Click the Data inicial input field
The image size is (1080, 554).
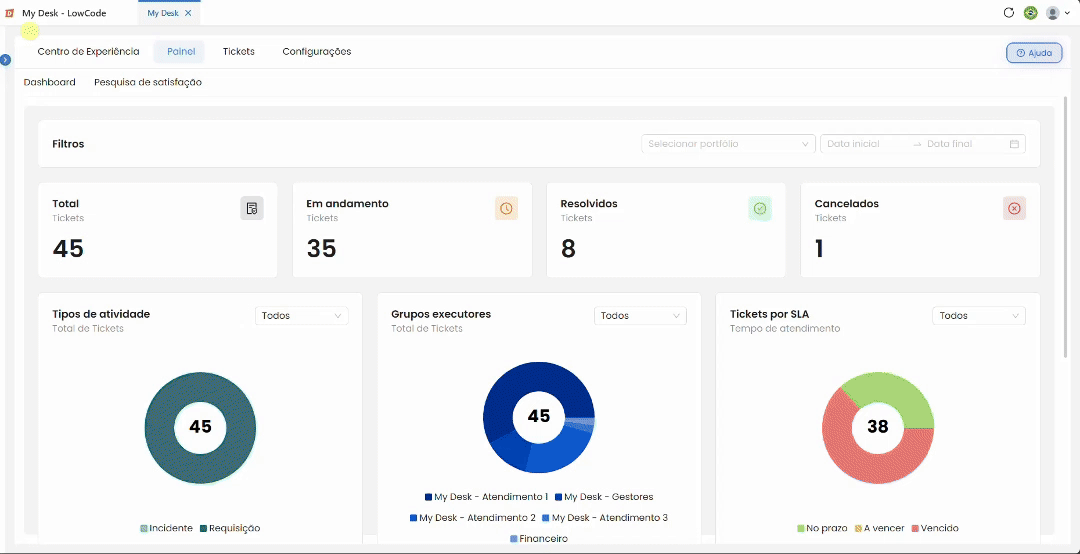click(x=864, y=144)
